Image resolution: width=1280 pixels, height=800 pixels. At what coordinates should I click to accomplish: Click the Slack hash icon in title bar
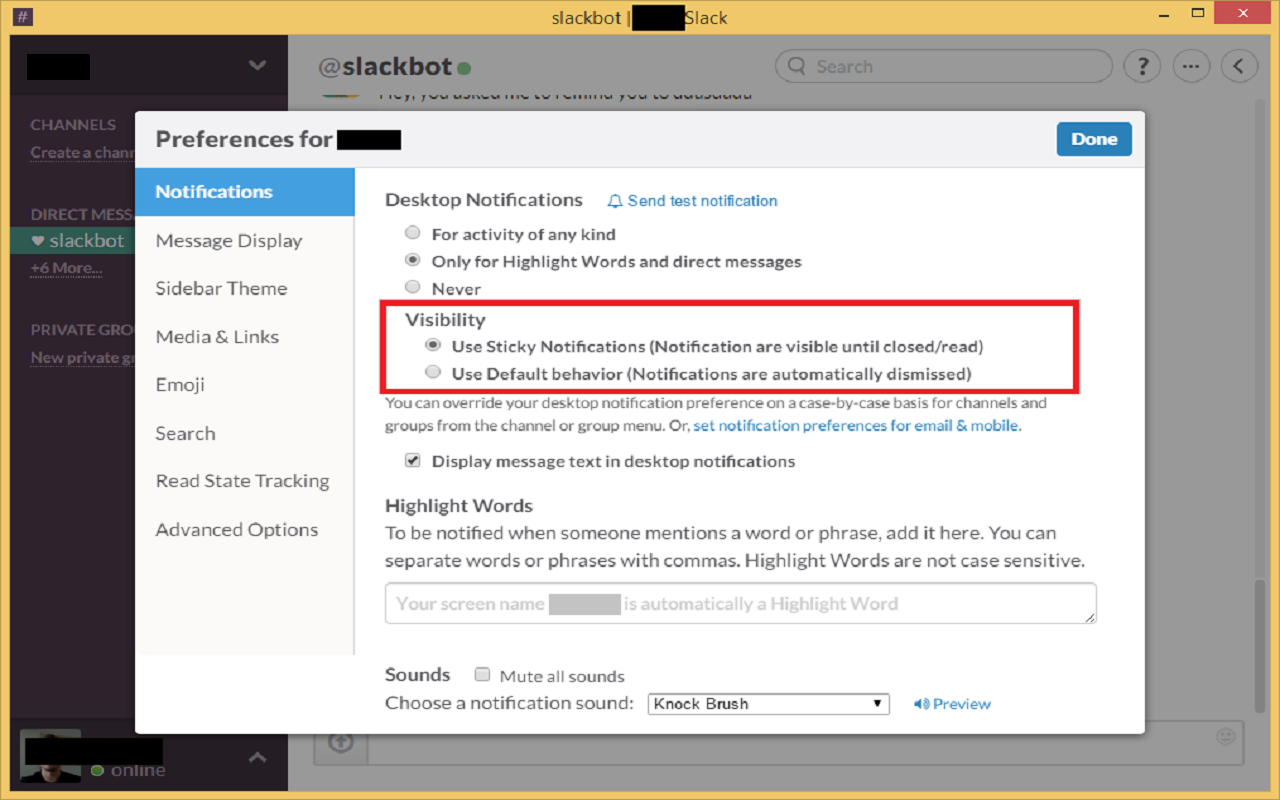pyautogui.click(x=22, y=17)
